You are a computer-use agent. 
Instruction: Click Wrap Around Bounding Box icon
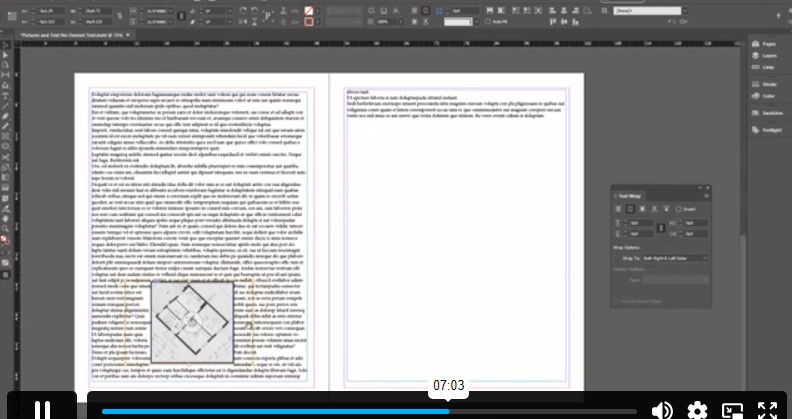pos(630,209)
